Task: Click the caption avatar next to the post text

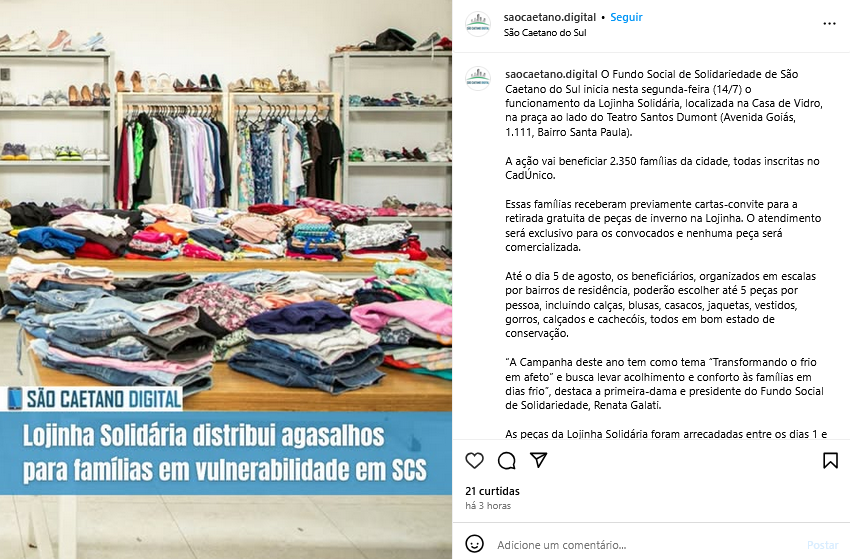Action: [x=478, y=79]
